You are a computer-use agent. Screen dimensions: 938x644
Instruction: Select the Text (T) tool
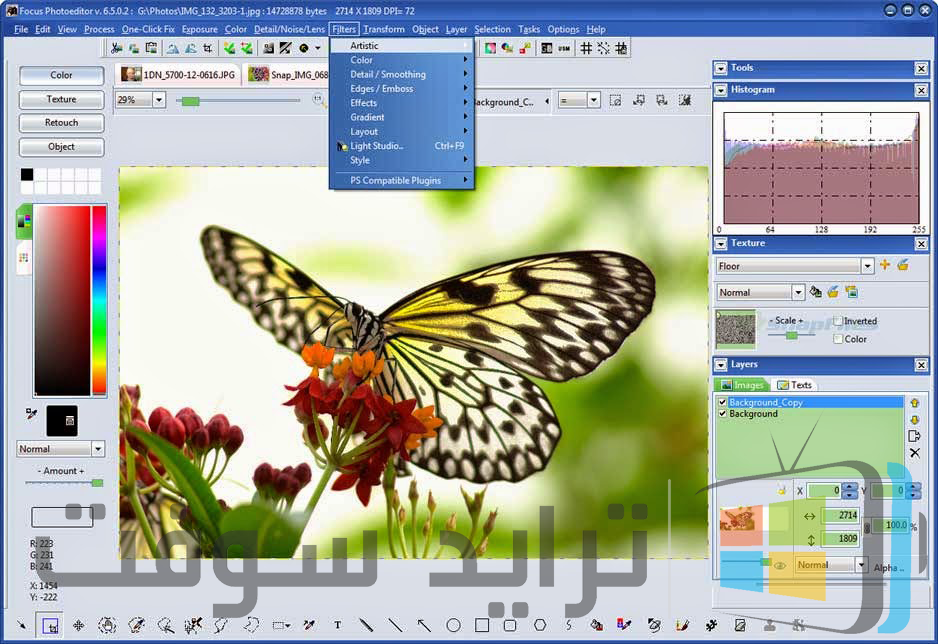(x=338, y=625)
